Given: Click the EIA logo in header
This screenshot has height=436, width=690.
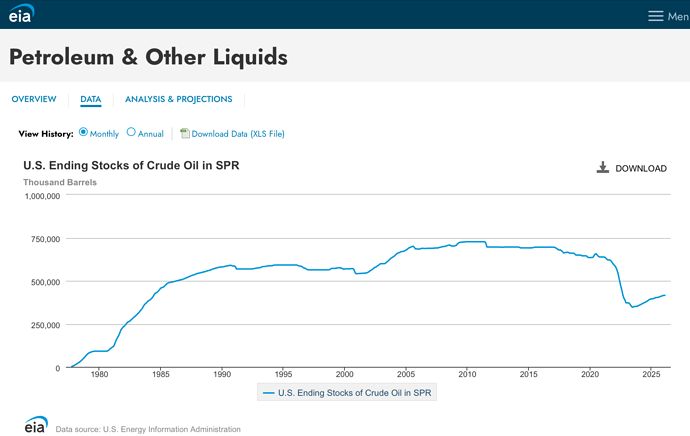Looking at the screenshot, I should point(21,14).
